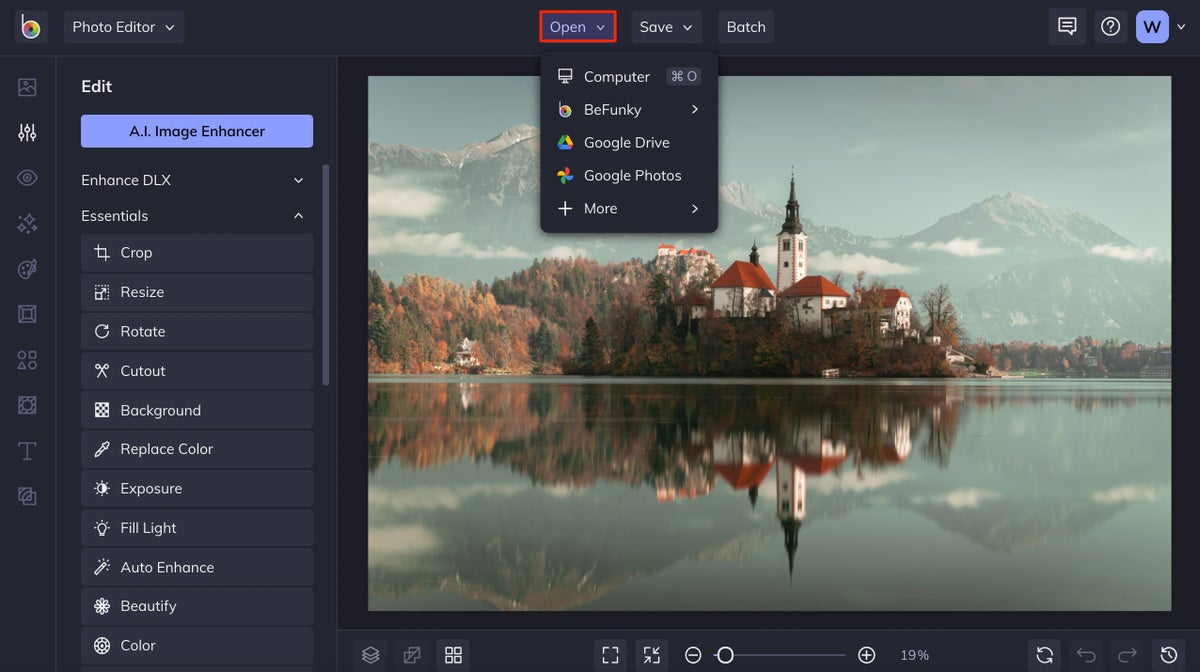The height and width of the screenshot is (672, 1200).
Task: Click the undo arrow icon
Action: (1086, 655)
